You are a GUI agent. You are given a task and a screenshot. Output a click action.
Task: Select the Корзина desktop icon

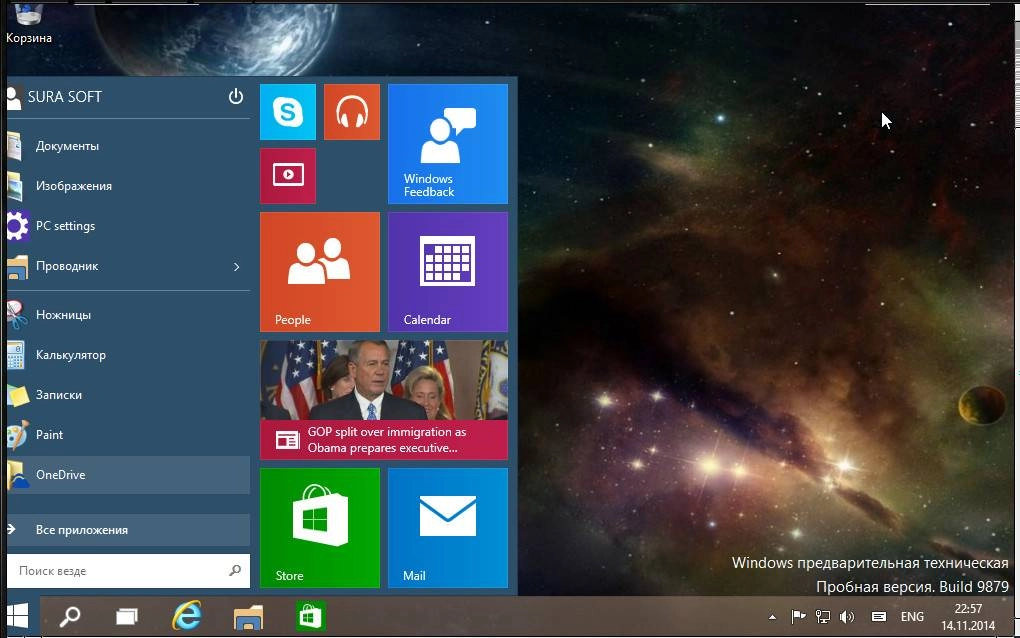[x=29, y=24]
